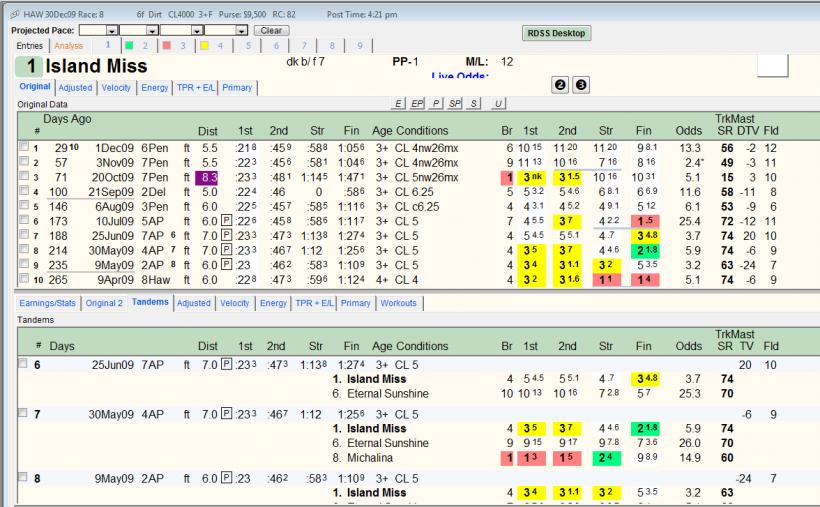Check the box for row 3 (20Oct09)

tap(24, 176)
